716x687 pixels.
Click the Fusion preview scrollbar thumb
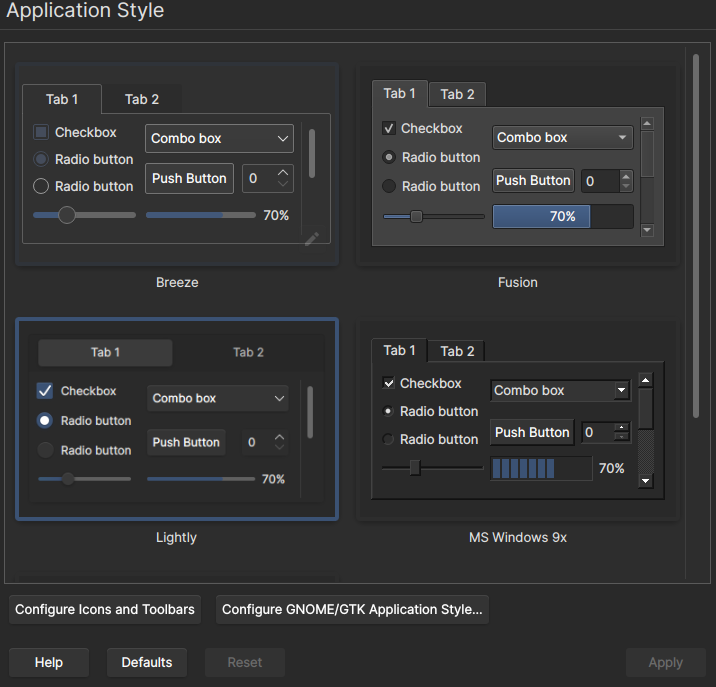click(x=647, y=154)
